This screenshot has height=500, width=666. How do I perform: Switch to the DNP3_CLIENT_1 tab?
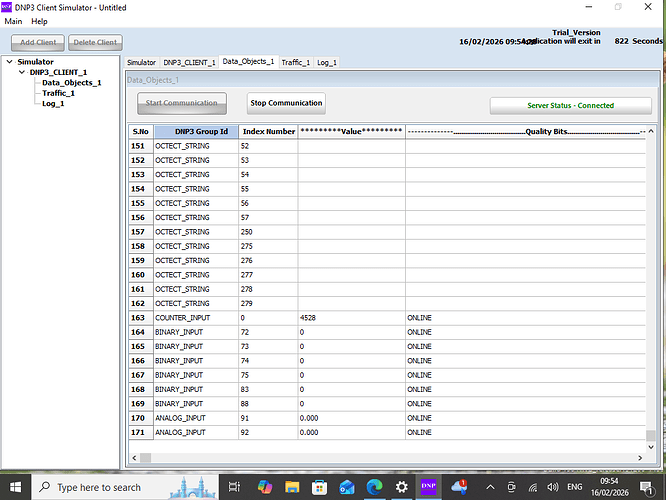[x=189, y=62]
